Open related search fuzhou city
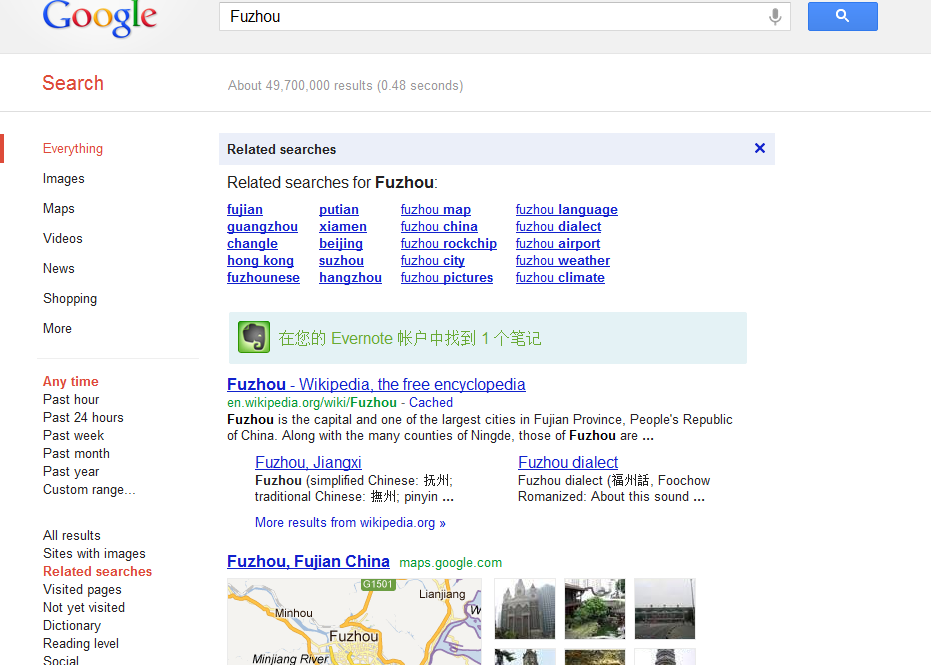This screenshot has width=931, height=665. [432, 261]
